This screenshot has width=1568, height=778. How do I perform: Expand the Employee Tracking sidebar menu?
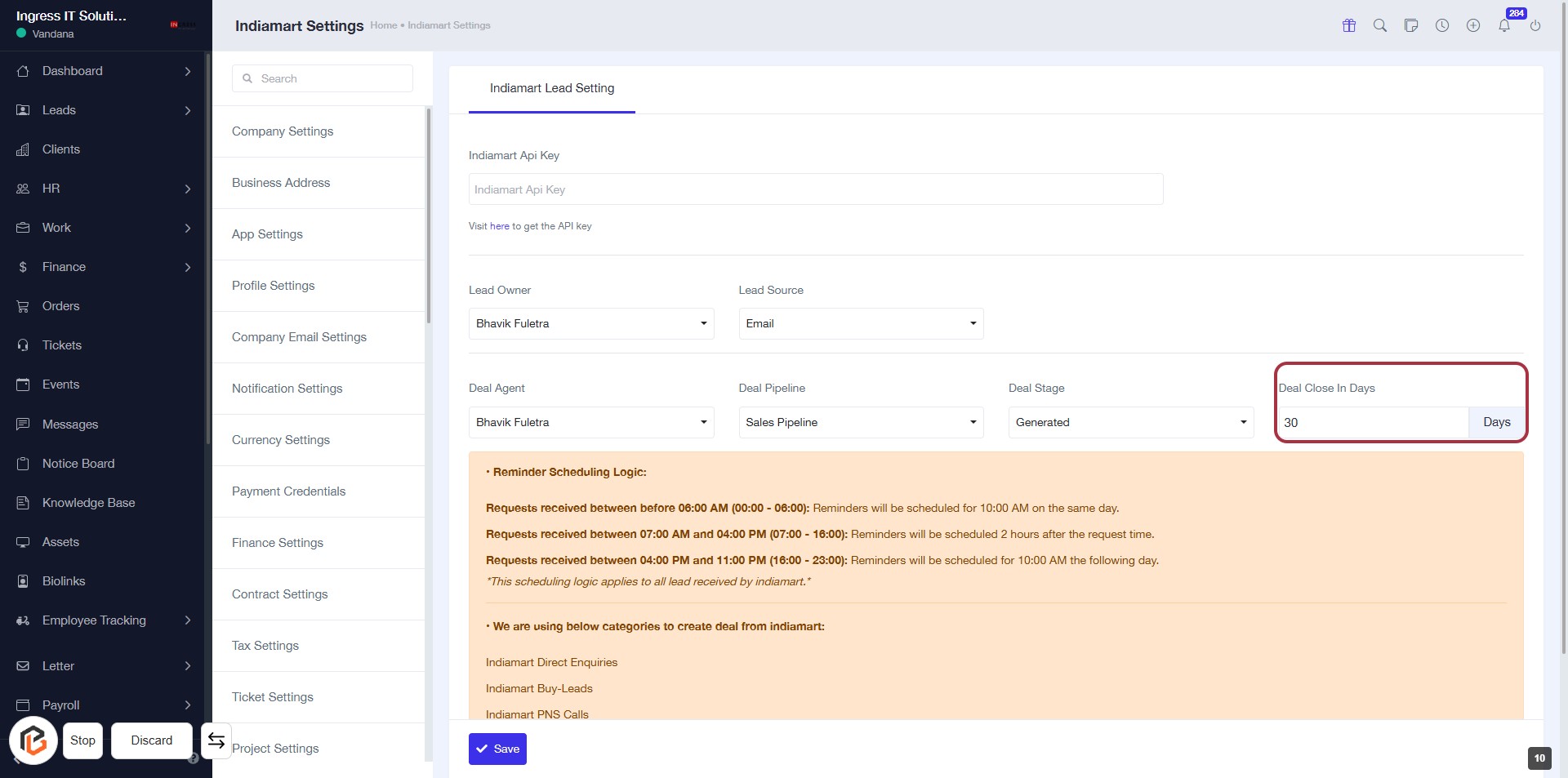click(105, 620)
